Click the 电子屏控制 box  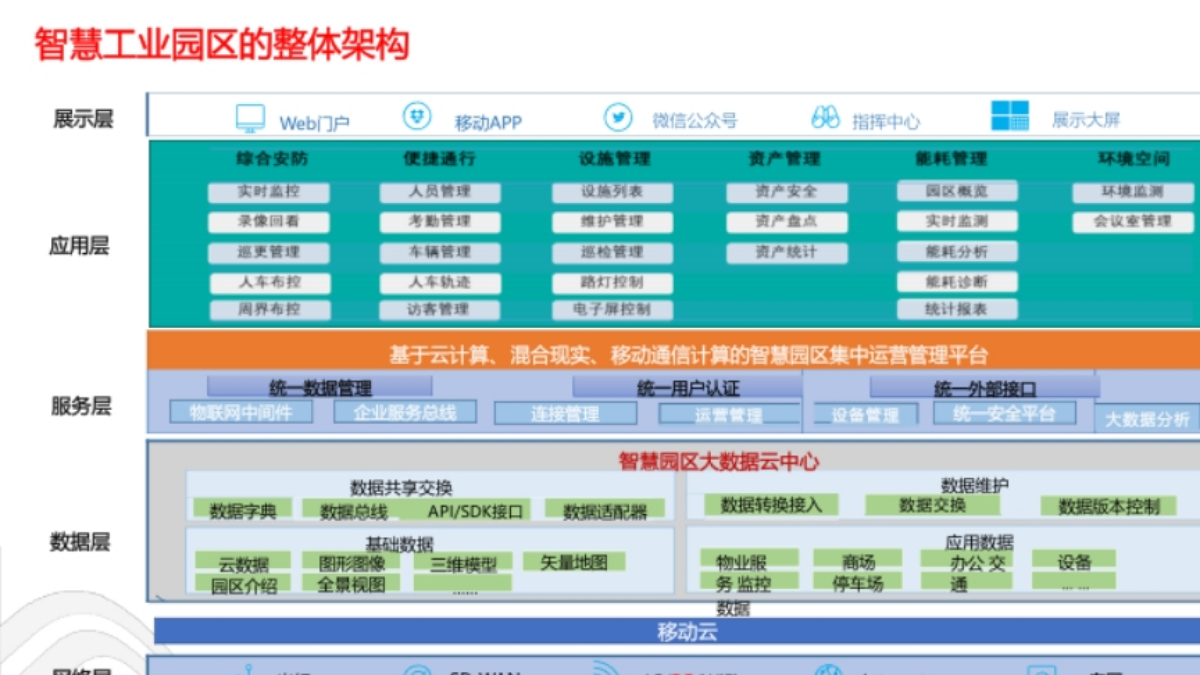click(612, 310)
